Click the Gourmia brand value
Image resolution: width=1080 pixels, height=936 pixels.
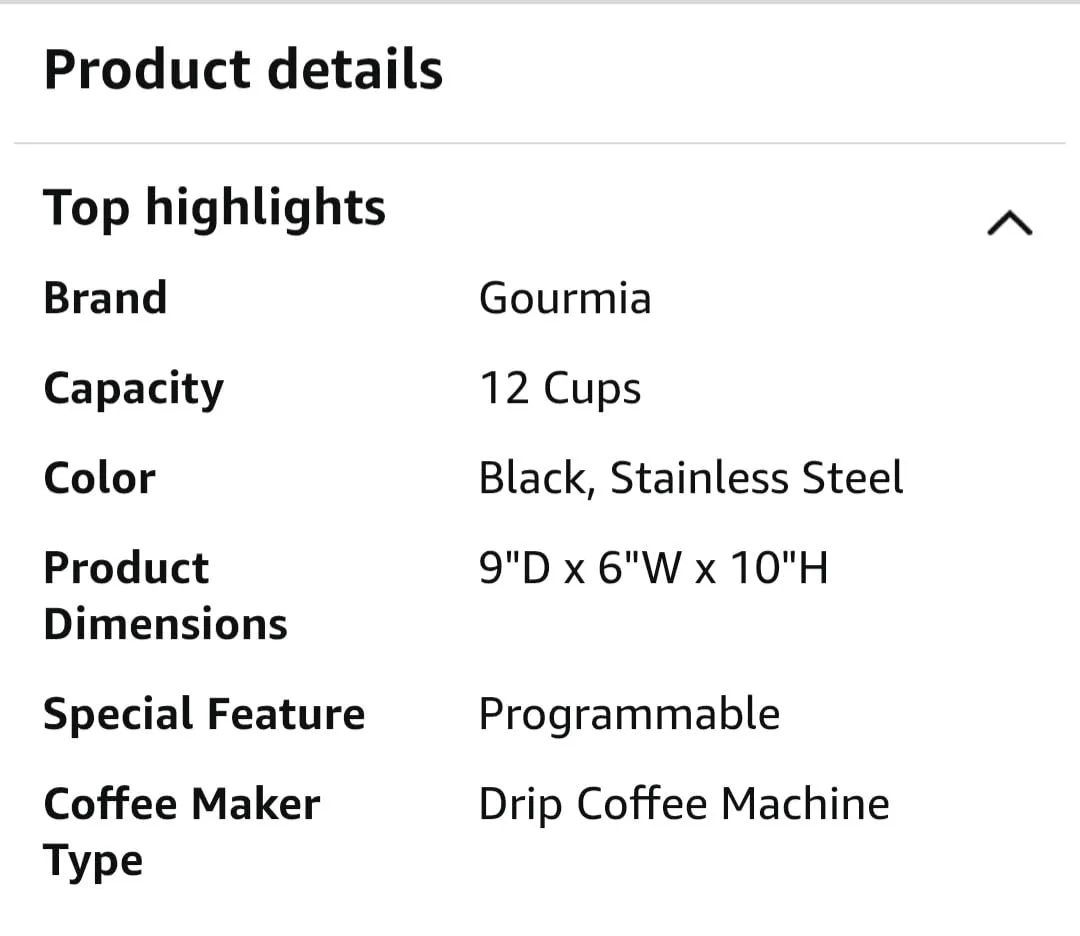(x=565, y=298)
